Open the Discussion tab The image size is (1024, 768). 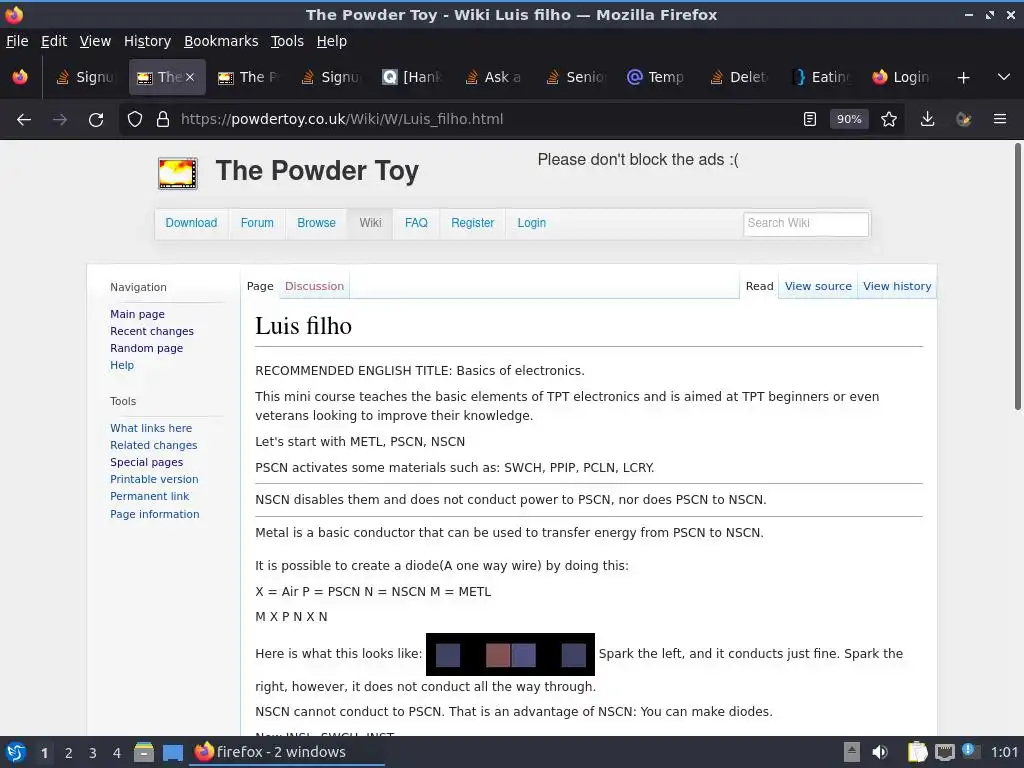point(314,286)
